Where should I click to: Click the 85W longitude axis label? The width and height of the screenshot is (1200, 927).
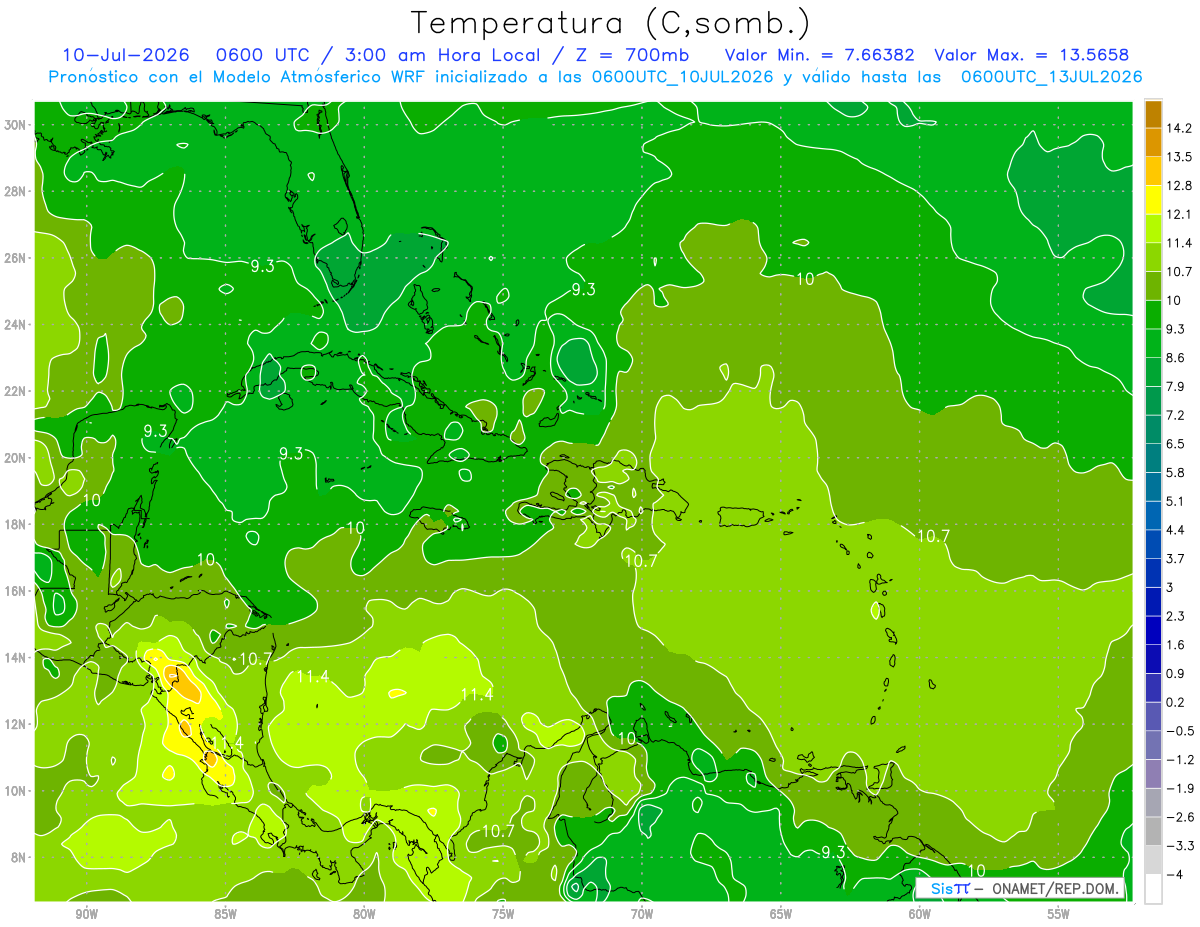click(225, 914)
